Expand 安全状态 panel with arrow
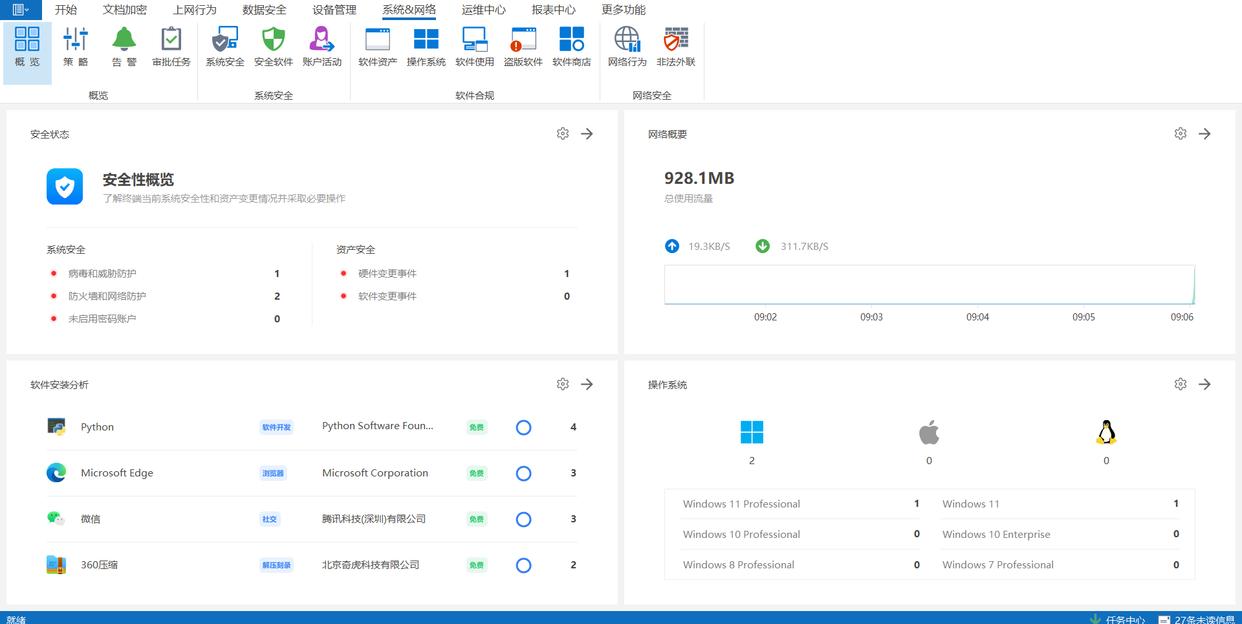Viewport: 1242px width, 624px height. (x=587, y=134)
